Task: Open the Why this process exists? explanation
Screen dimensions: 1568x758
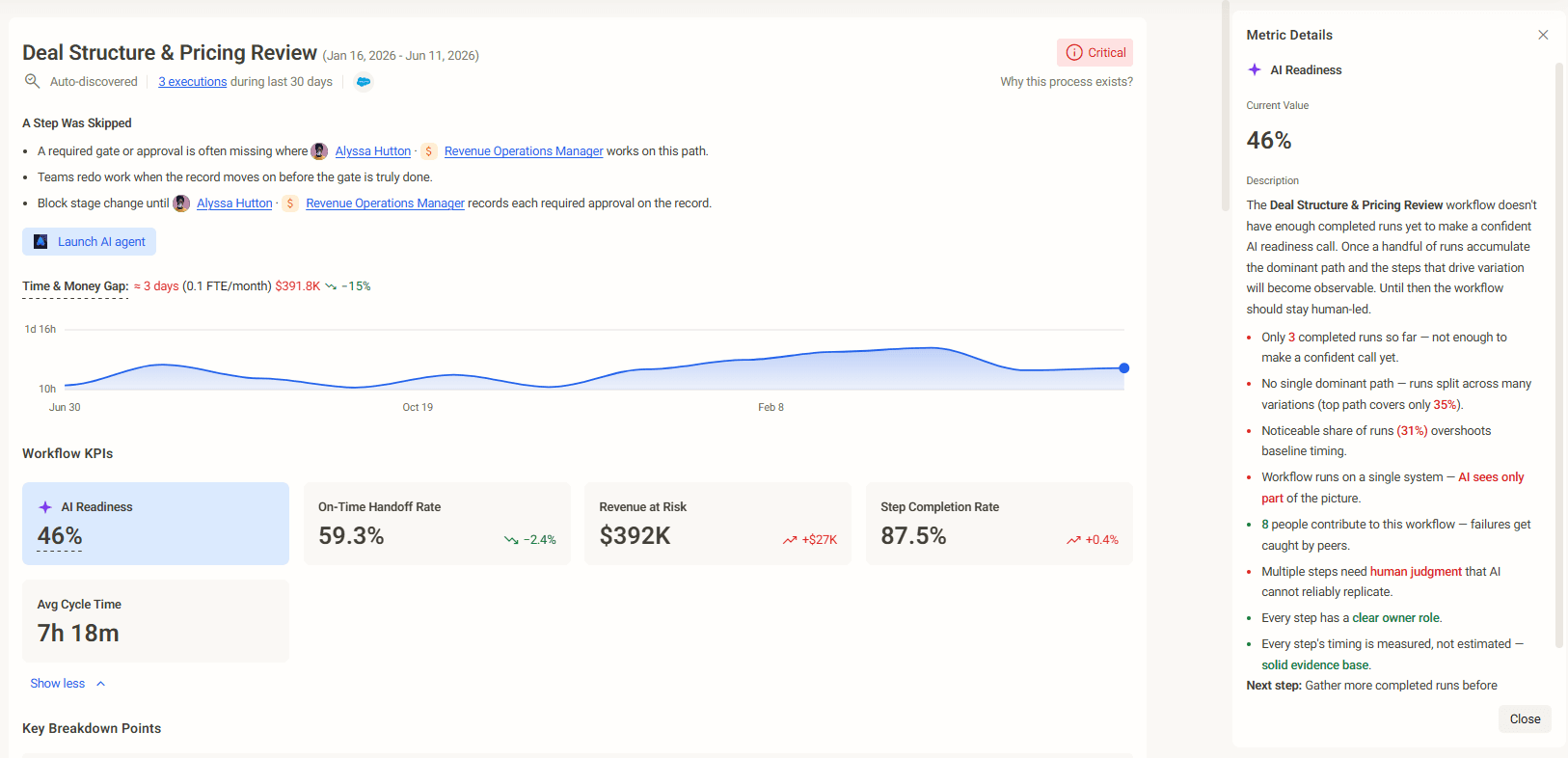Action: coord(1067,82)
